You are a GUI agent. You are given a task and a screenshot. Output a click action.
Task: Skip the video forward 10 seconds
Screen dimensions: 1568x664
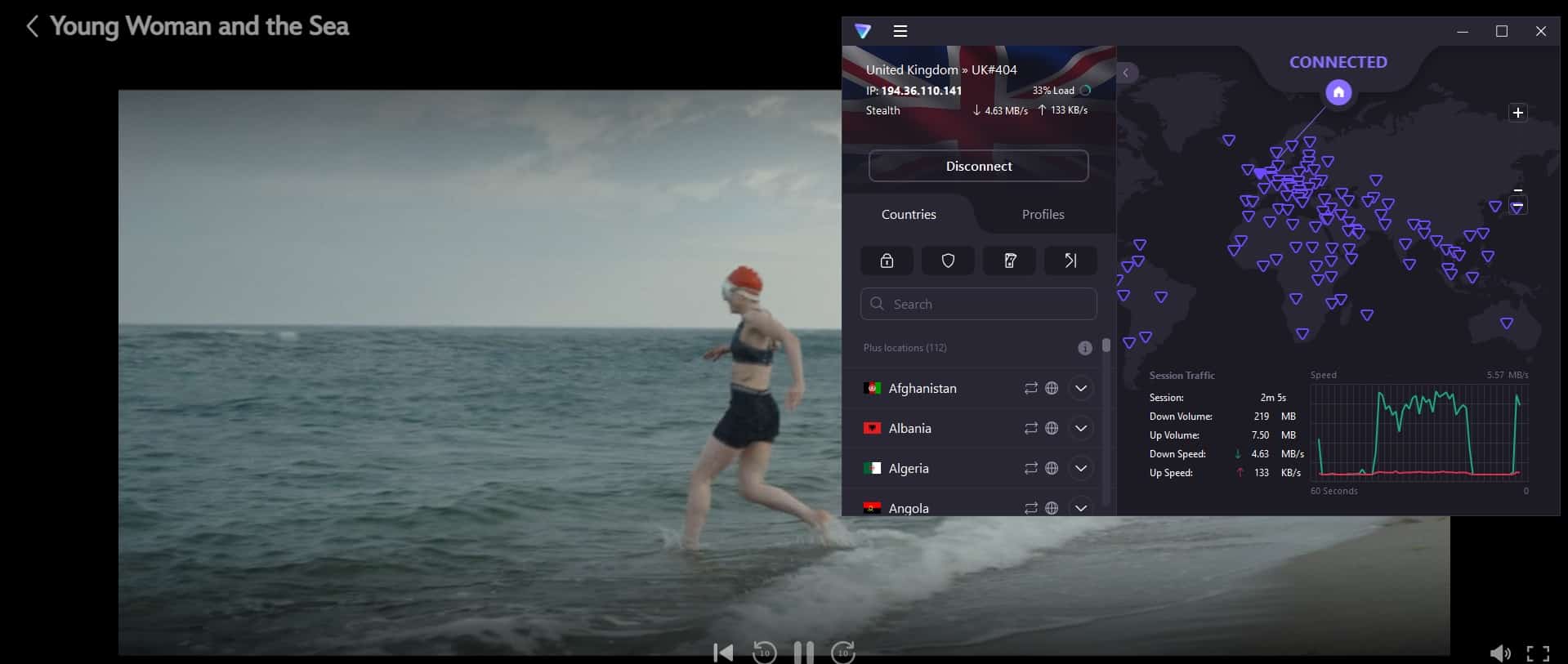843,653
